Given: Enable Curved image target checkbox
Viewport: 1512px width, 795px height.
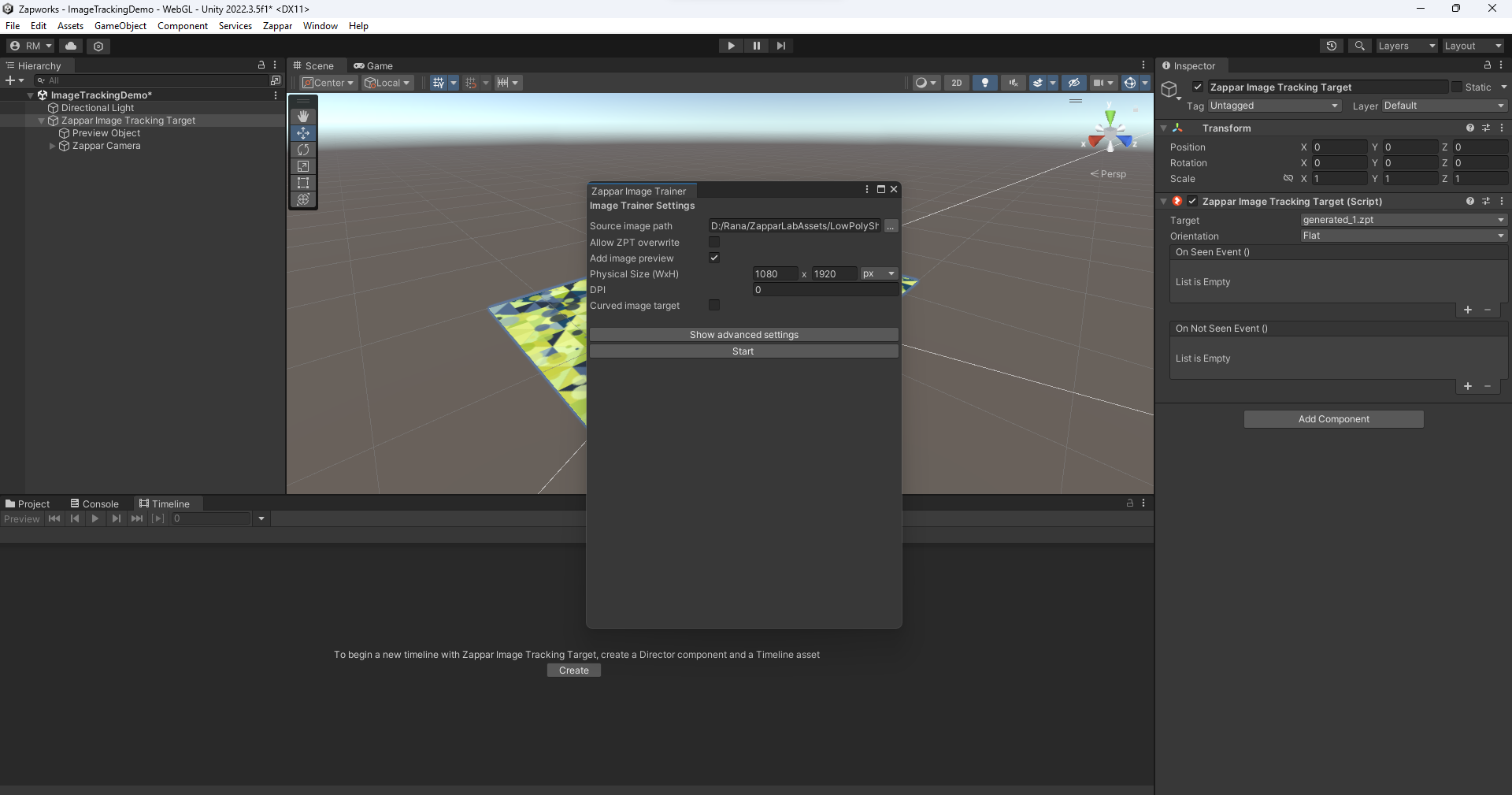Looking at the screenshot, I should (x=714, y=306).
